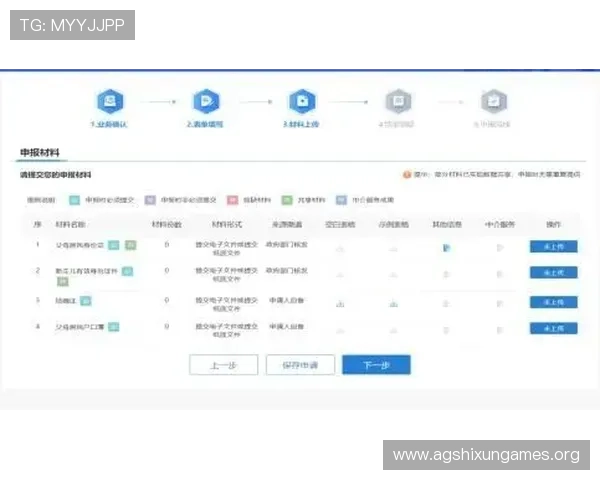Image resolution: width=600 pixels, height=480 pixels.
Task: Click the 中介服务 column header
Action: pos(500,224)
